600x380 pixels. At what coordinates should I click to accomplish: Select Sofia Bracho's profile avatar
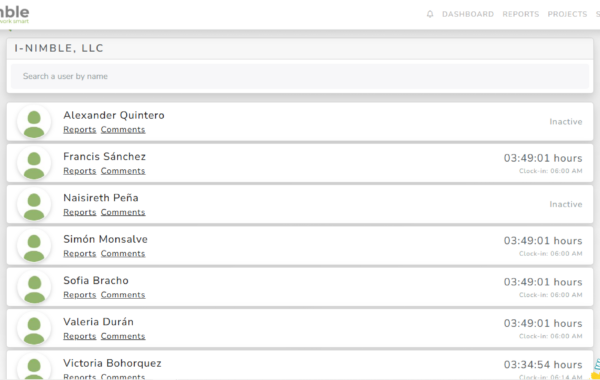coord(34,287)
